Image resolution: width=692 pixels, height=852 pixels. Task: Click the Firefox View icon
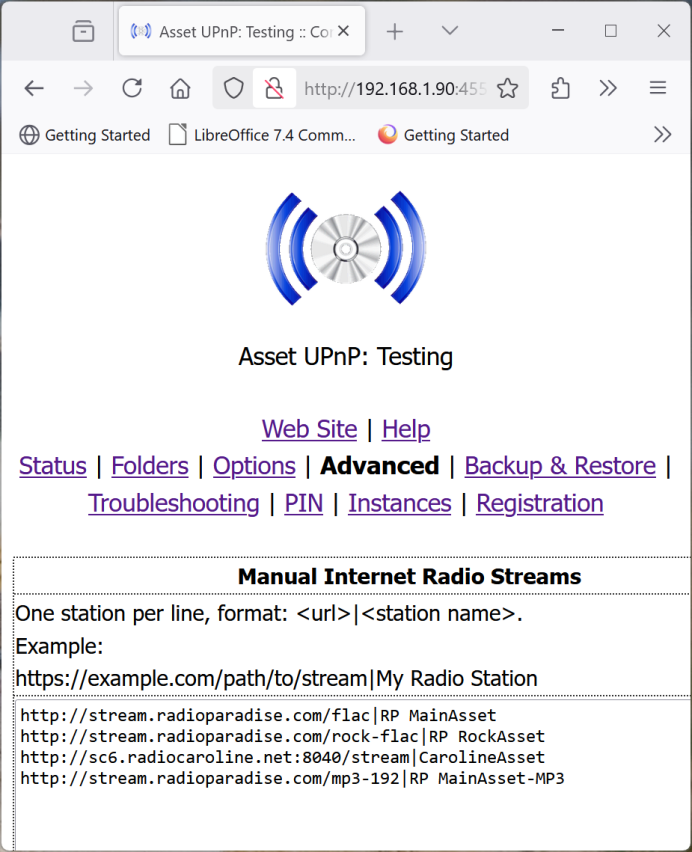point(83,32)
